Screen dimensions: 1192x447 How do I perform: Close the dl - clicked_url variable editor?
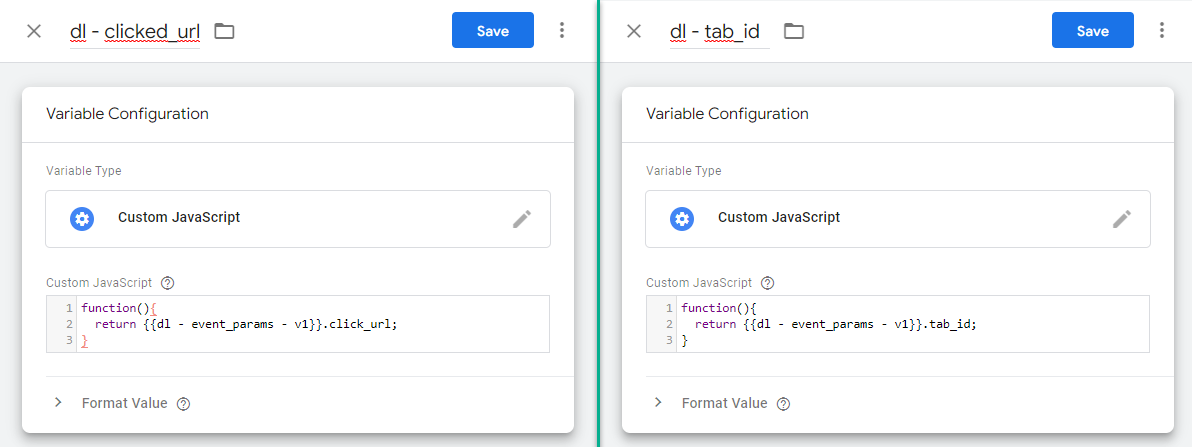coord(34,31)
